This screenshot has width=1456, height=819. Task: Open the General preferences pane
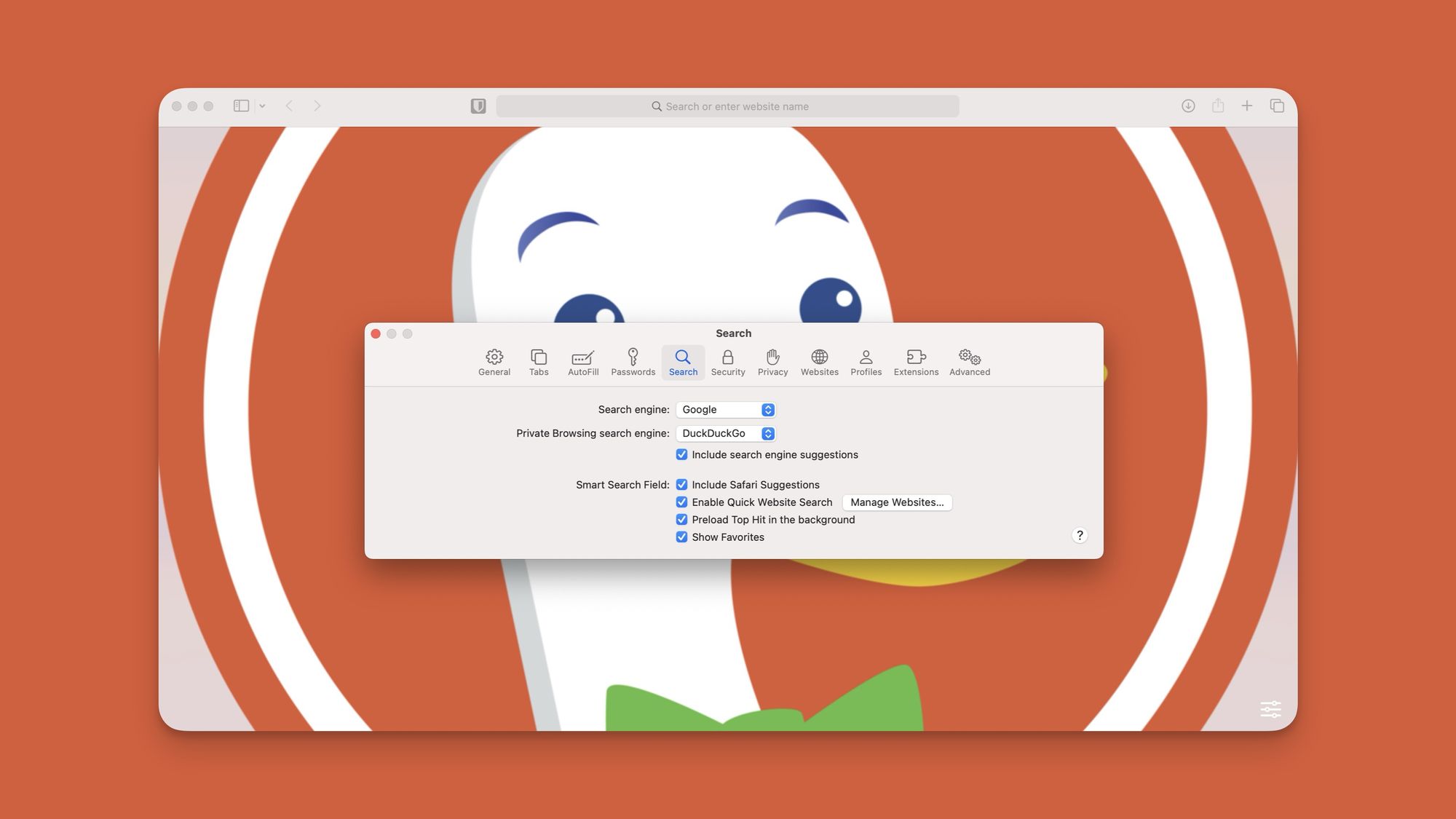click(x=494, y=362)
